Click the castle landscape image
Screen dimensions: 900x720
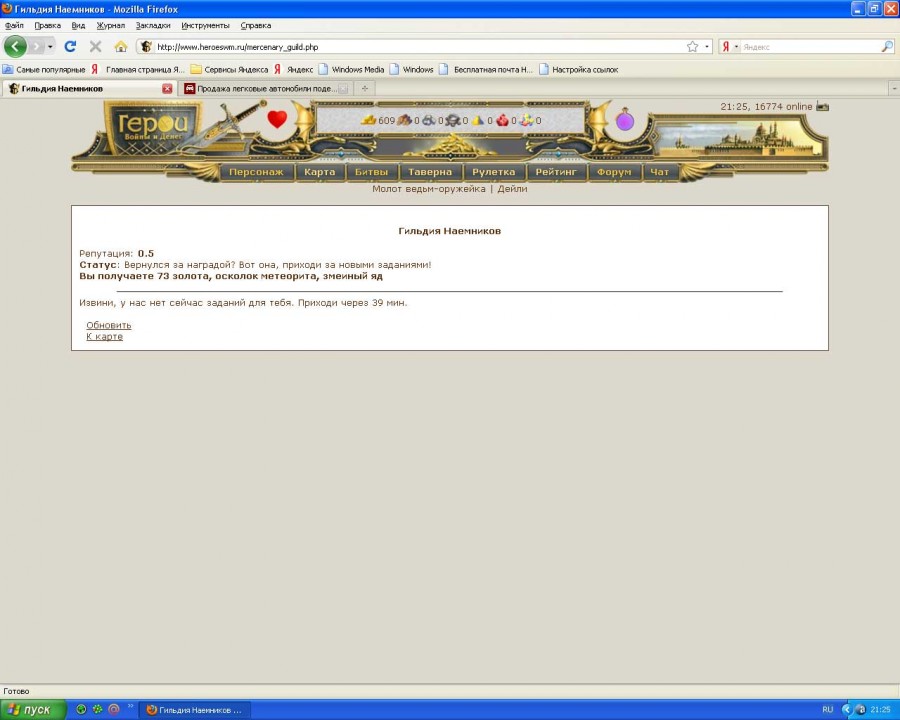pyautogui.click(x=738, y=138)
